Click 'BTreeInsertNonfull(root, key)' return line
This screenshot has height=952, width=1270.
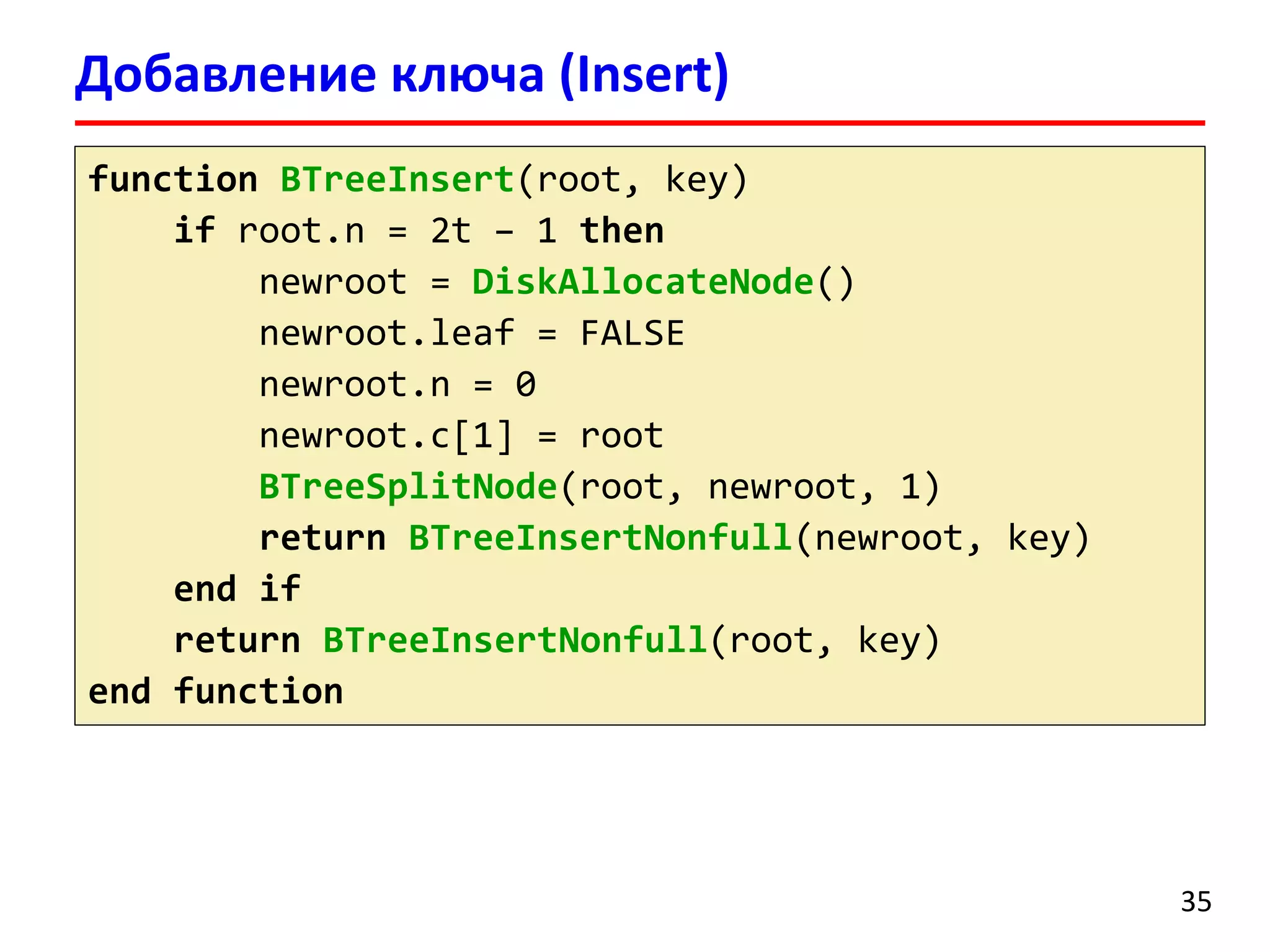click(557, 640)
